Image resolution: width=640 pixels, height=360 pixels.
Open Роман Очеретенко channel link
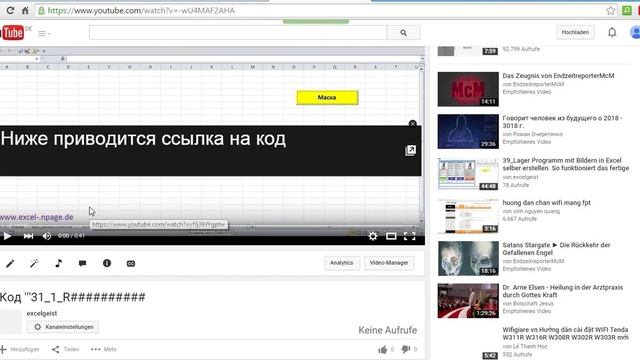(x=537, y=134)
